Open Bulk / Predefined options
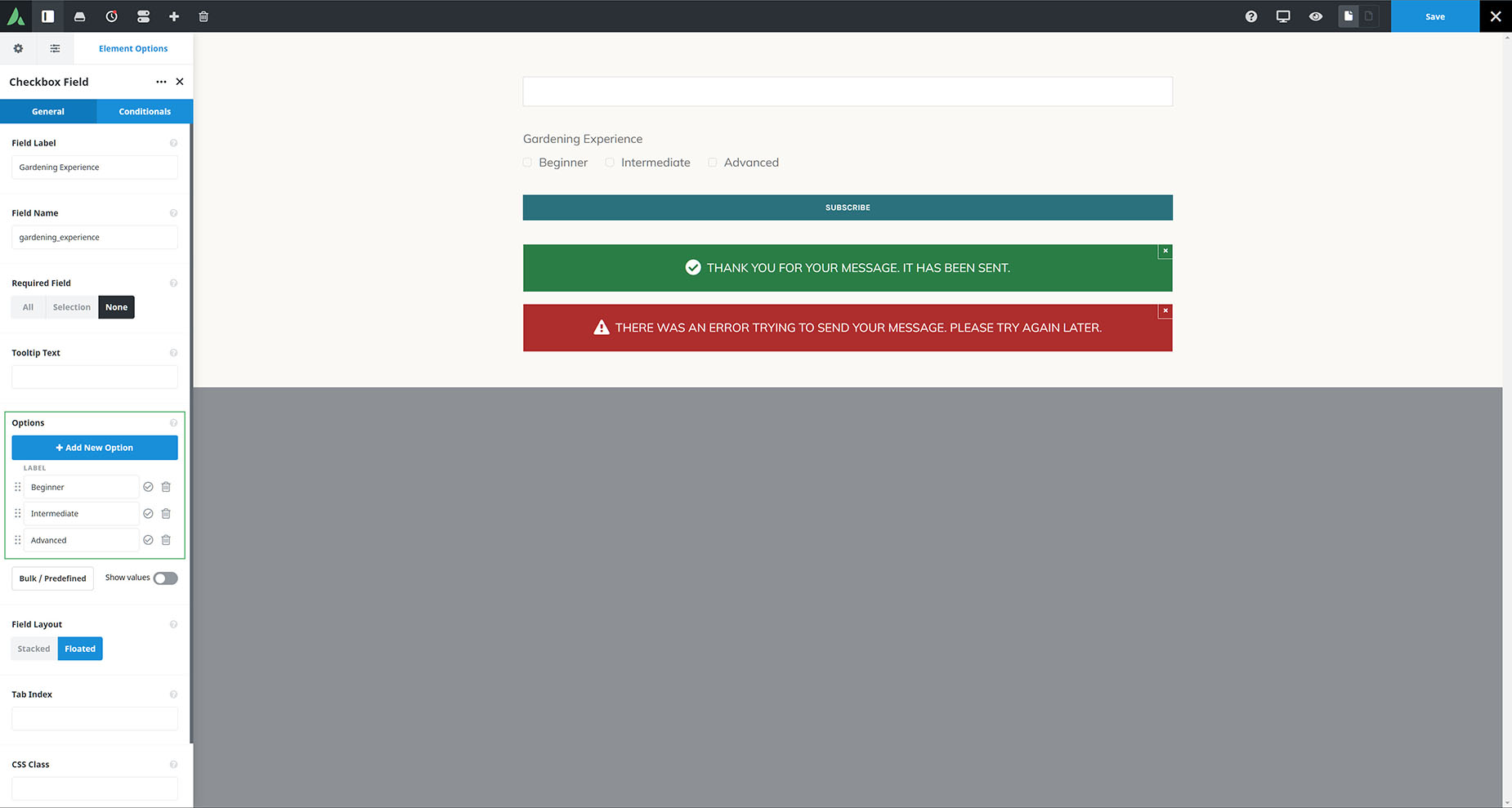The image size is (1512, 808). pyautogui.click(x=53, y=578)
